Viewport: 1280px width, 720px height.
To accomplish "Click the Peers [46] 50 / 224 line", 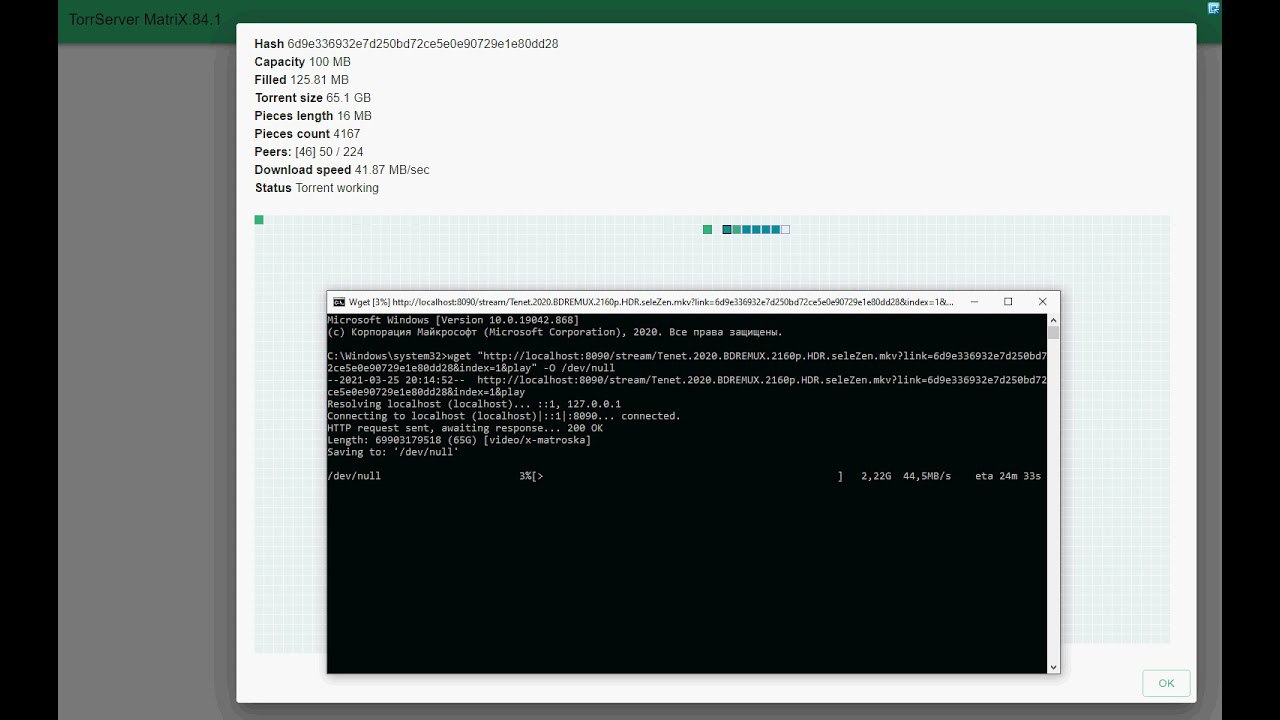I will (x=309, y=152).
